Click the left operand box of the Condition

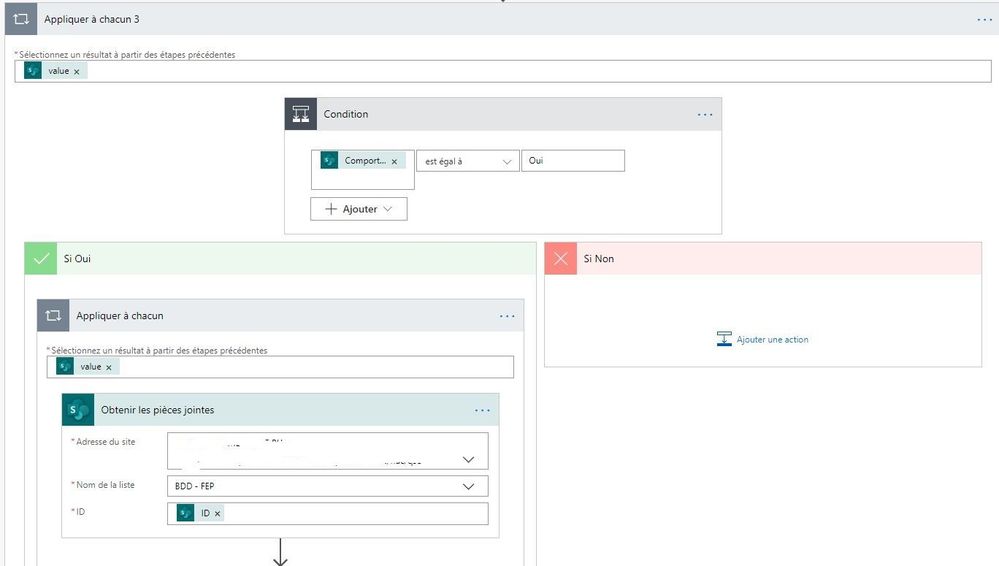[x=363, y=170]
